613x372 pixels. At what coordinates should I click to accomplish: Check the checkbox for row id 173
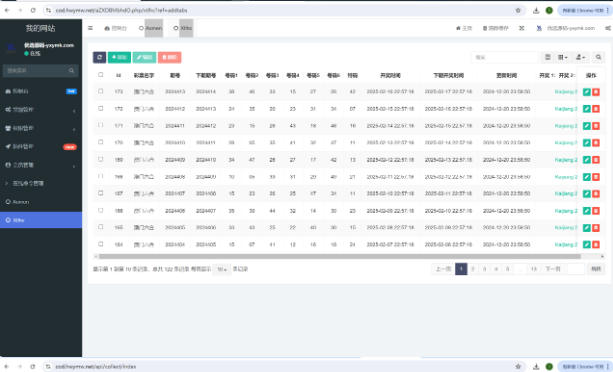tap(100, 91)
